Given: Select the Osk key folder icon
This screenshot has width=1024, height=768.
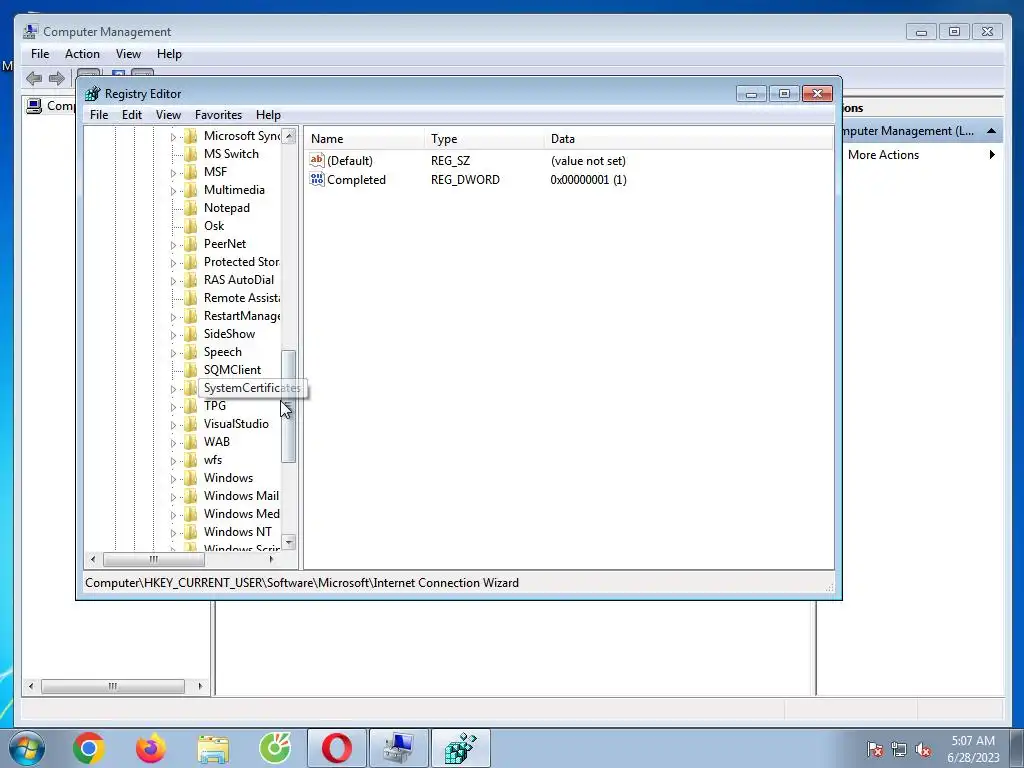Looking at the screenshot, I should 191,226.
